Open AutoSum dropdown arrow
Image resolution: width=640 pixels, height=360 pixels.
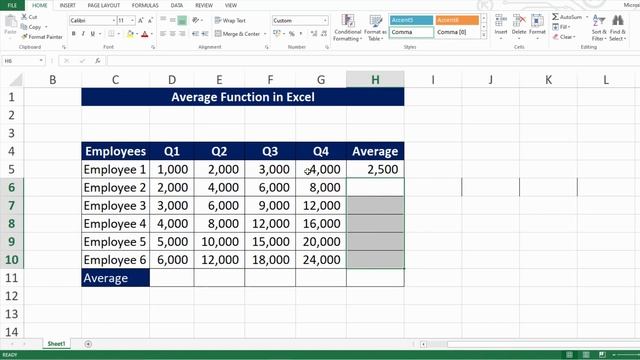(x=587, y=17)
